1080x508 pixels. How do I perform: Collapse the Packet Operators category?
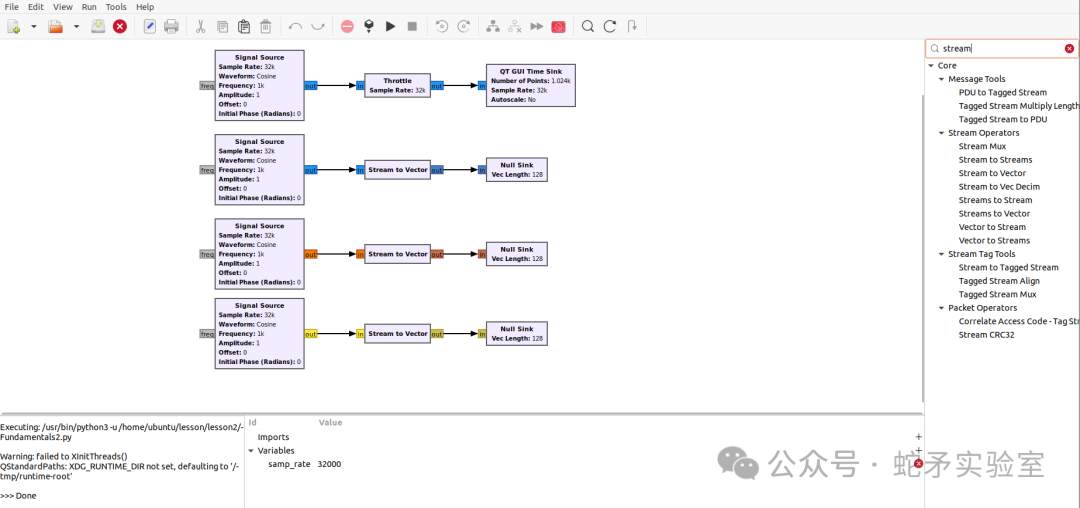pyautogui.click(x=942, y=308)
